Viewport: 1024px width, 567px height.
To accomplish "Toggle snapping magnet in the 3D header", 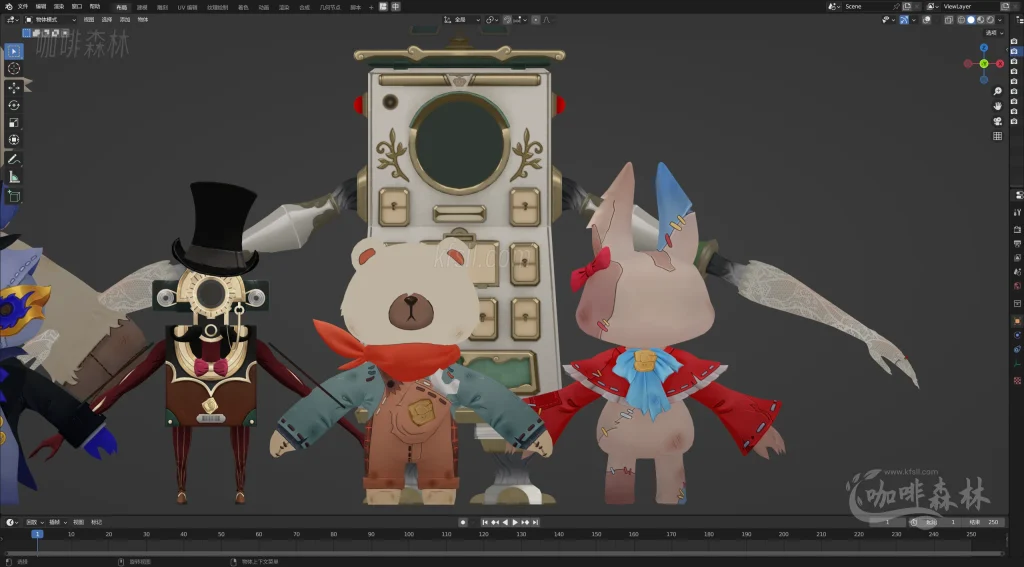I will (507, 20).
